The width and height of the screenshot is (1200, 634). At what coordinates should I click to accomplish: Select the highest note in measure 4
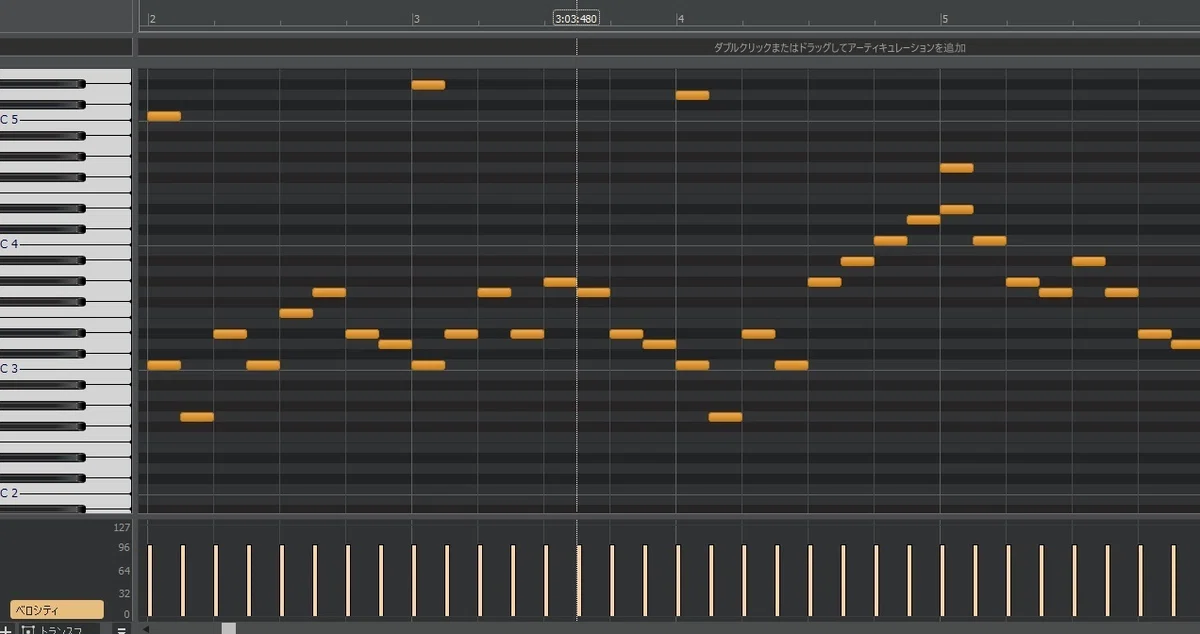pyautogui.click(x=692, y=95)
